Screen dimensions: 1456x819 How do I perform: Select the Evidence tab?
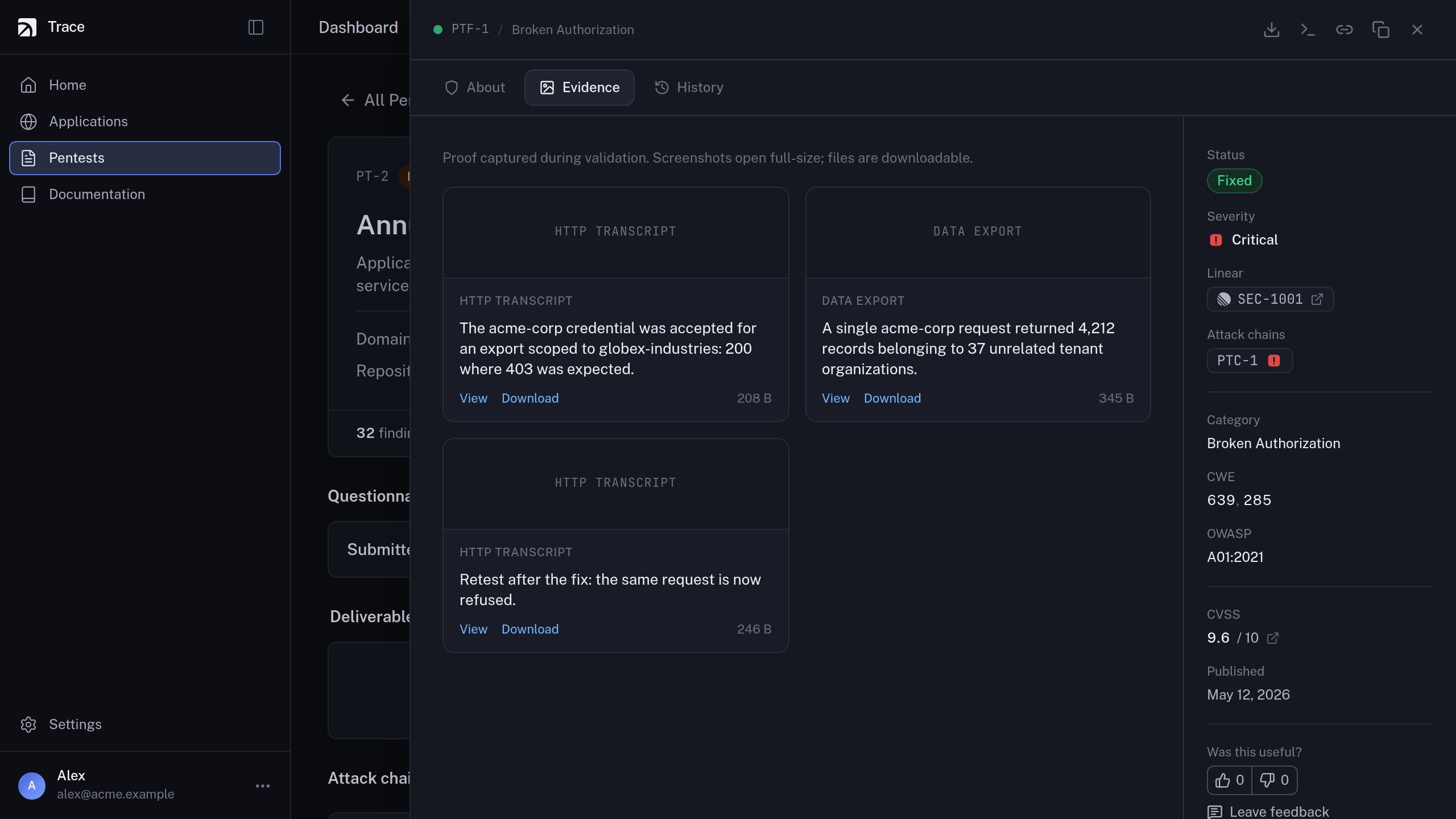click(579, 88)
